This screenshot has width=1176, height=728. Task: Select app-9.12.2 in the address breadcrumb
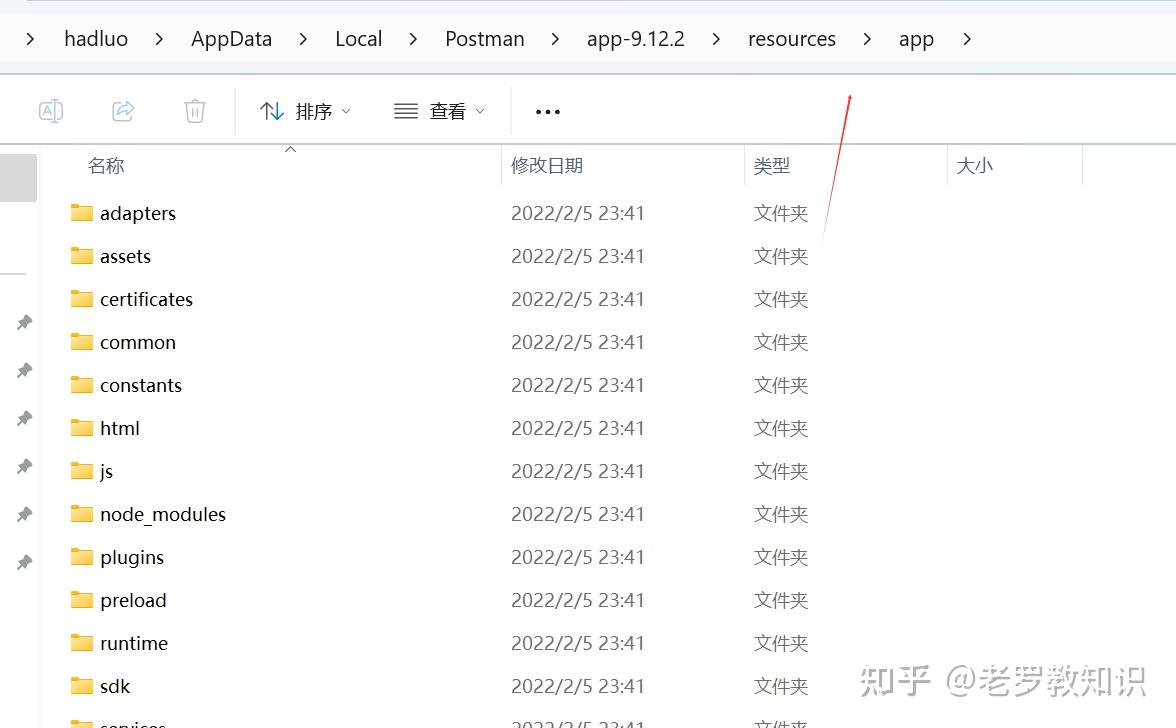(635, 39)
